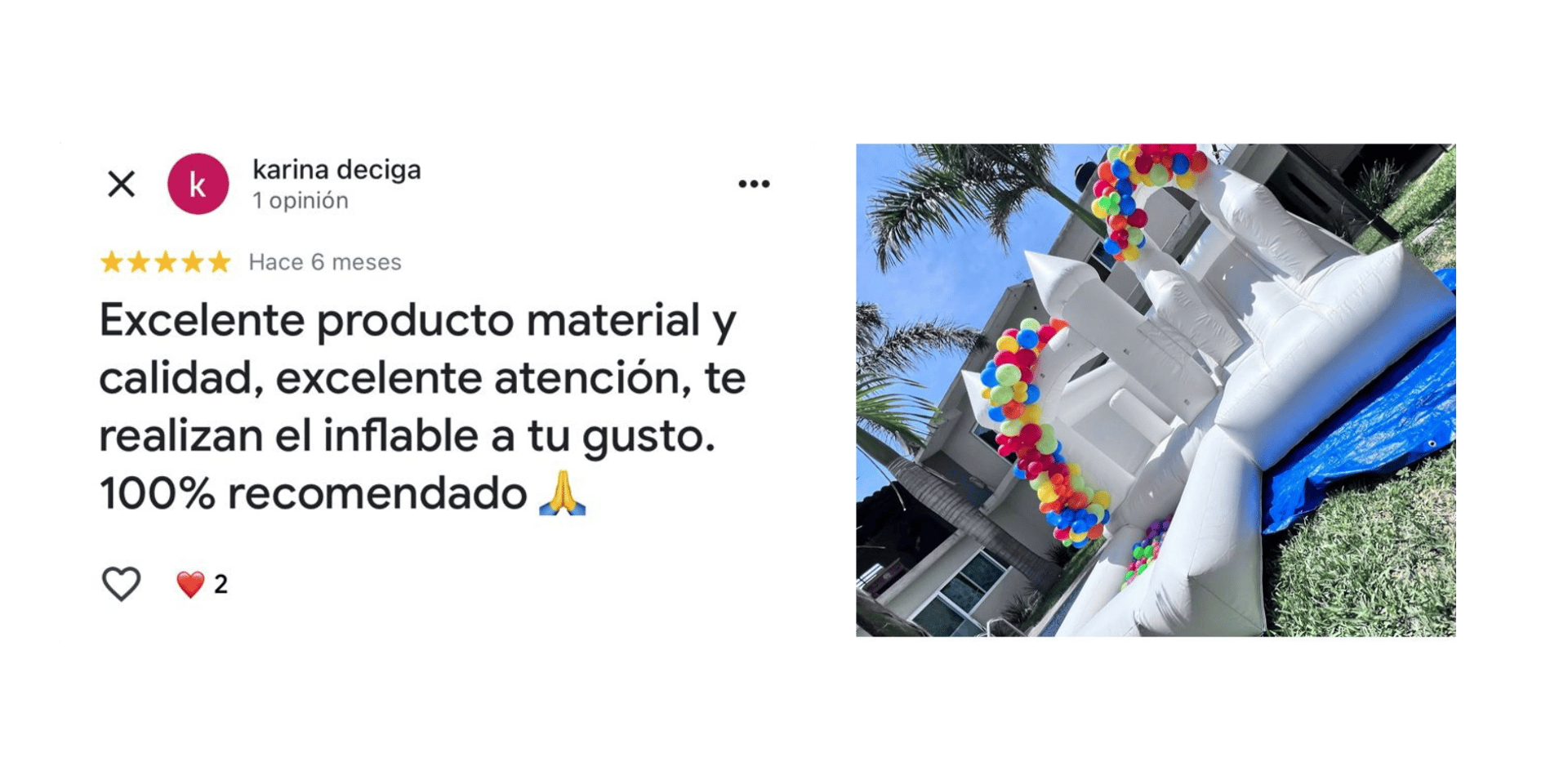Open the white inflatable castle photo
This screenshot has height=784, width=1568.
coord(1156,390)
